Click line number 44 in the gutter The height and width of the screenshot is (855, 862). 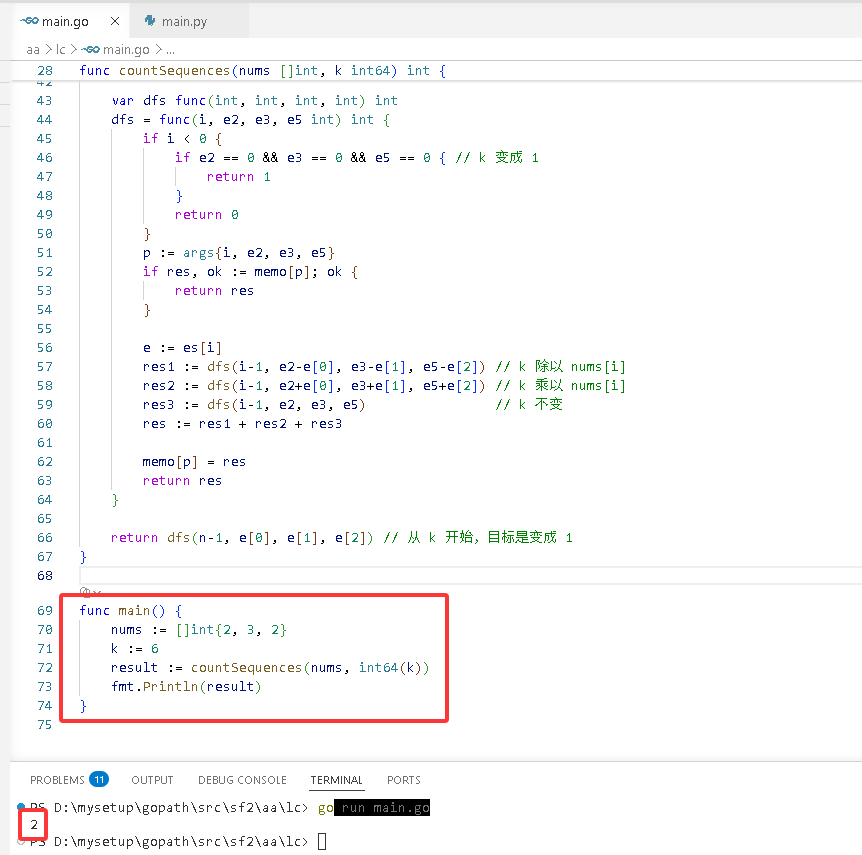point(45,120)
